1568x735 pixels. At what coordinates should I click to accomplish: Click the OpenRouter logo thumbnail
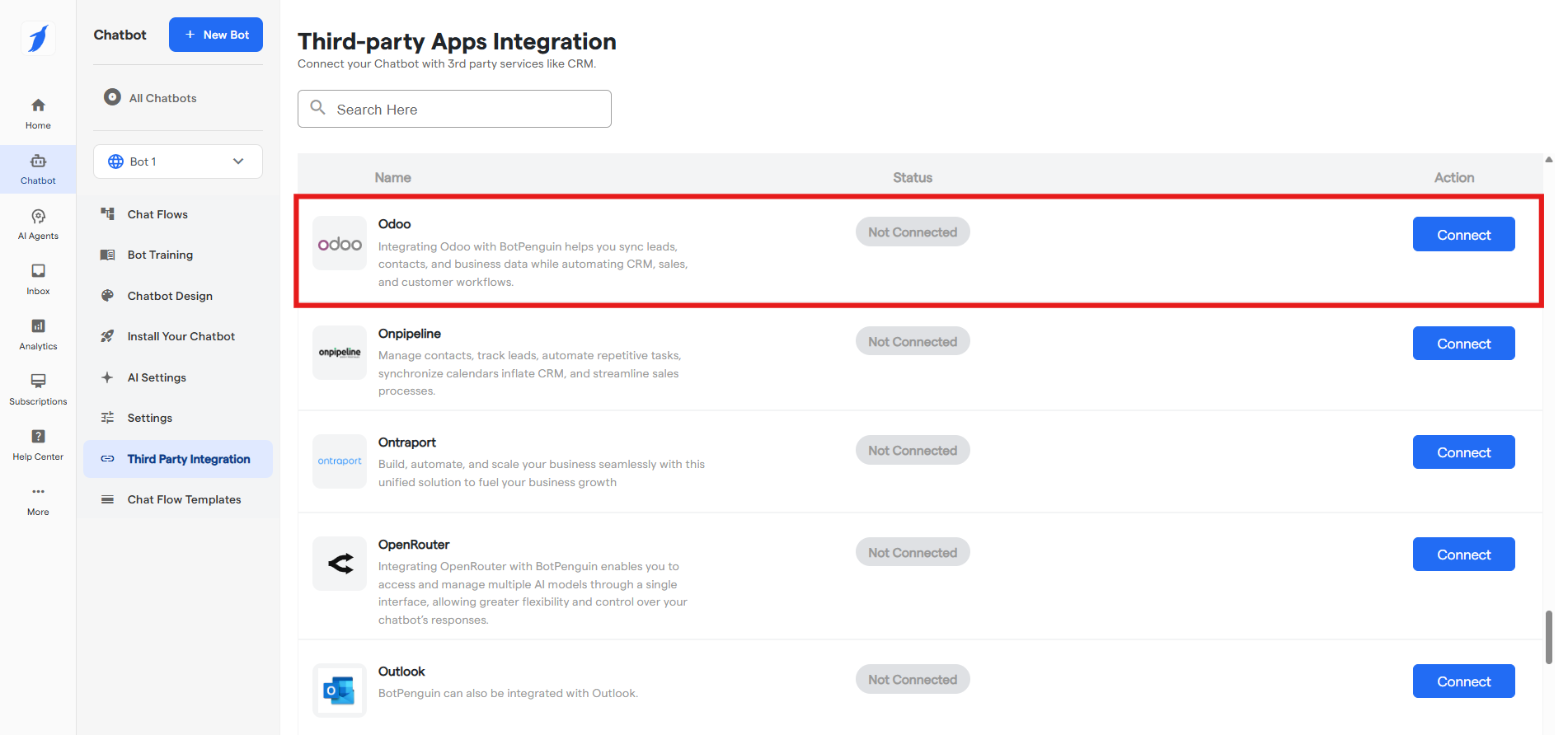pos(340,564)
